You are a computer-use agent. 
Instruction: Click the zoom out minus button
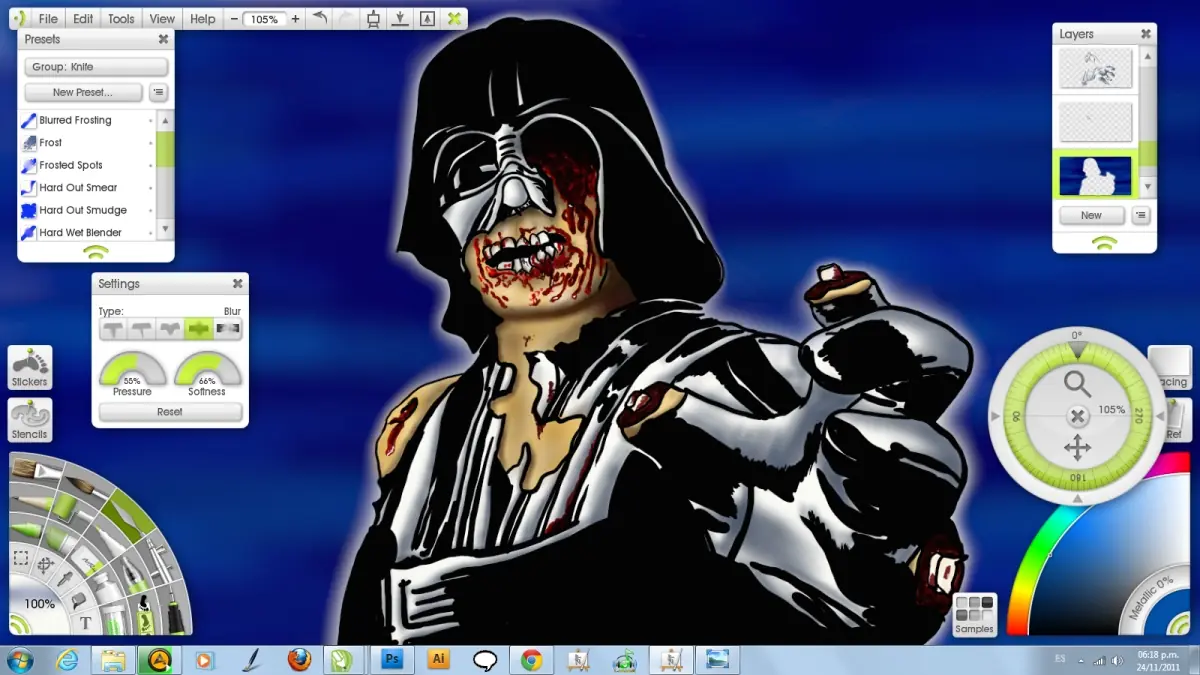(x=234, y=19)
